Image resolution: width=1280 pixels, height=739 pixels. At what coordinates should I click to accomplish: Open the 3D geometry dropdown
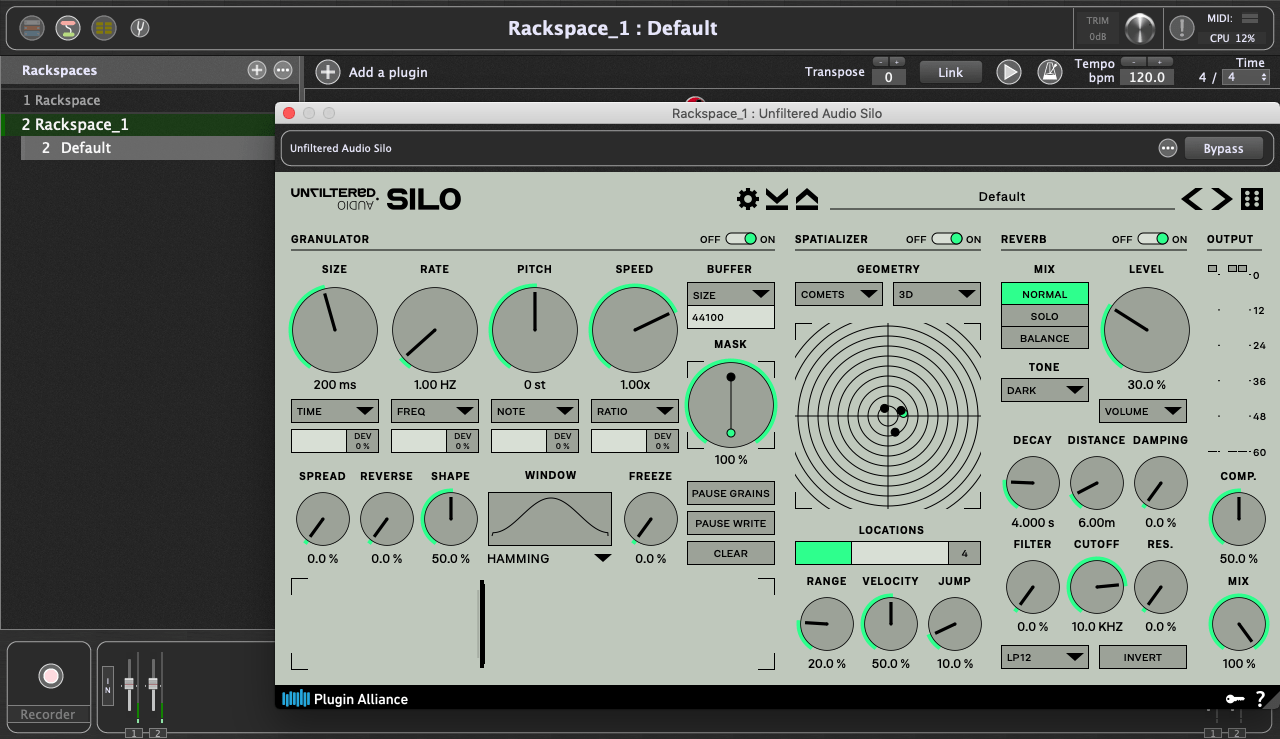(x=936, y=294)
